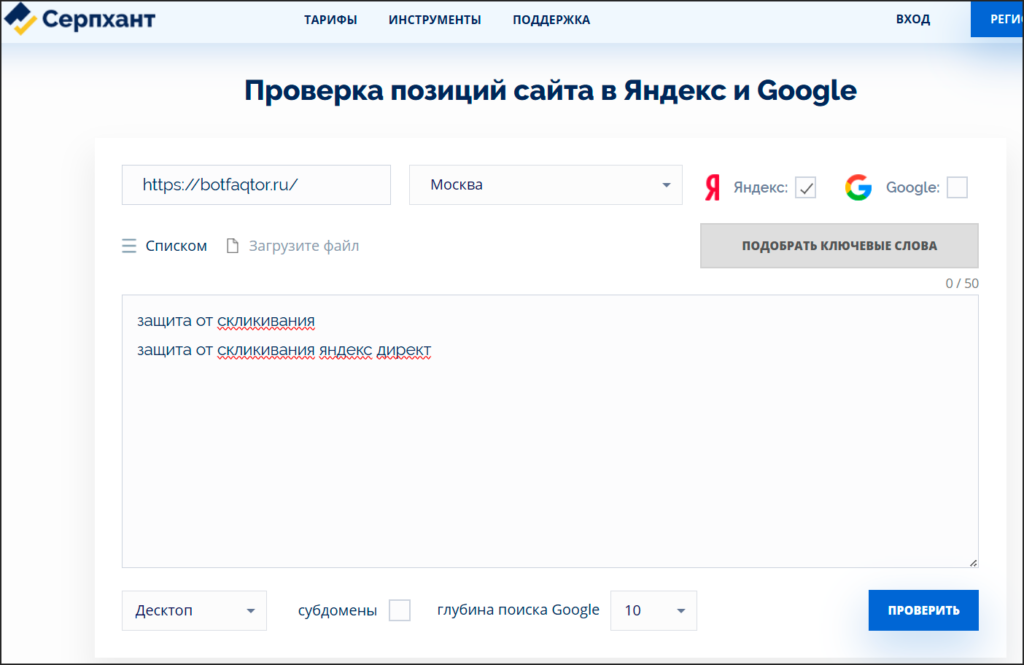Click the blue registration button
This screenshot has height=665, width=1024.
997,19
